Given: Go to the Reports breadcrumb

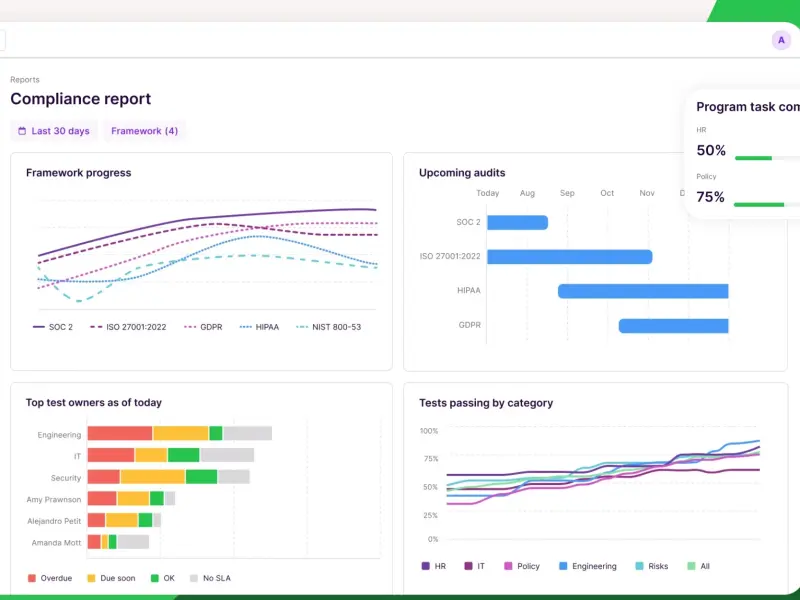Looking at the screenshot, I should 25,80.
